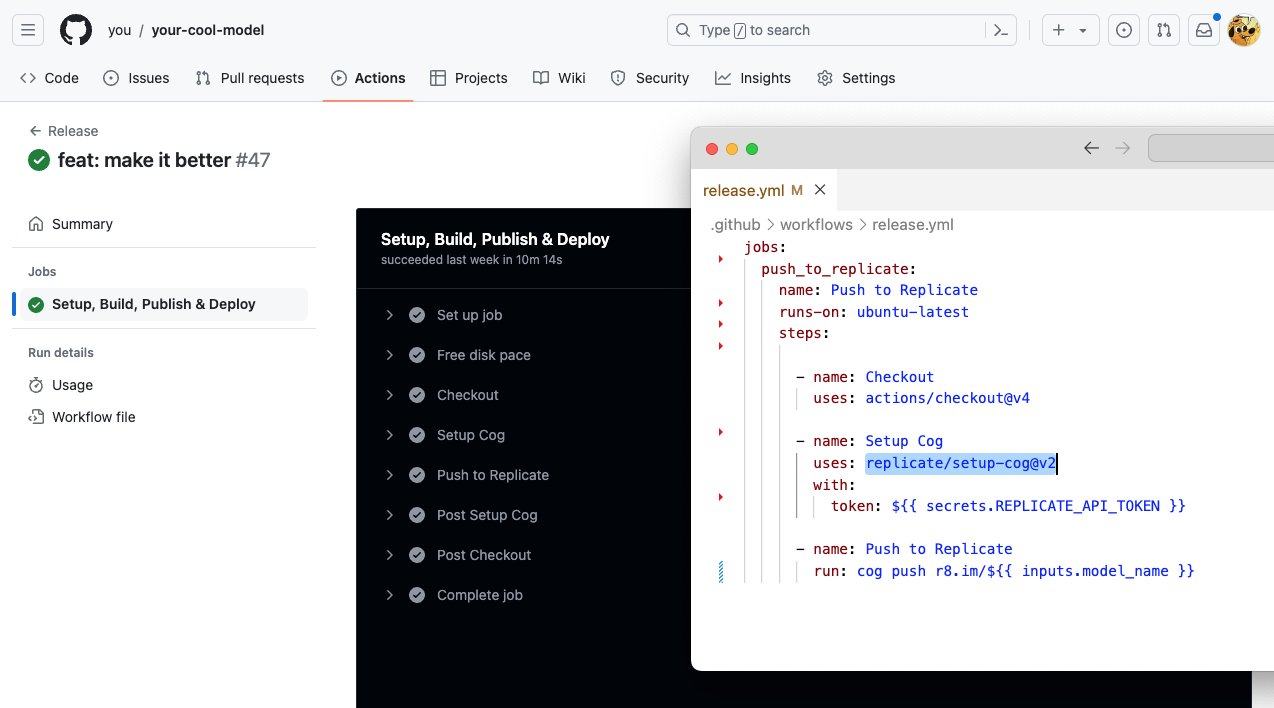Viewport: 1274px width, 708px height.
Task: Open the Workflow file link
Action: pyautogui.click(x=93, y=417)
